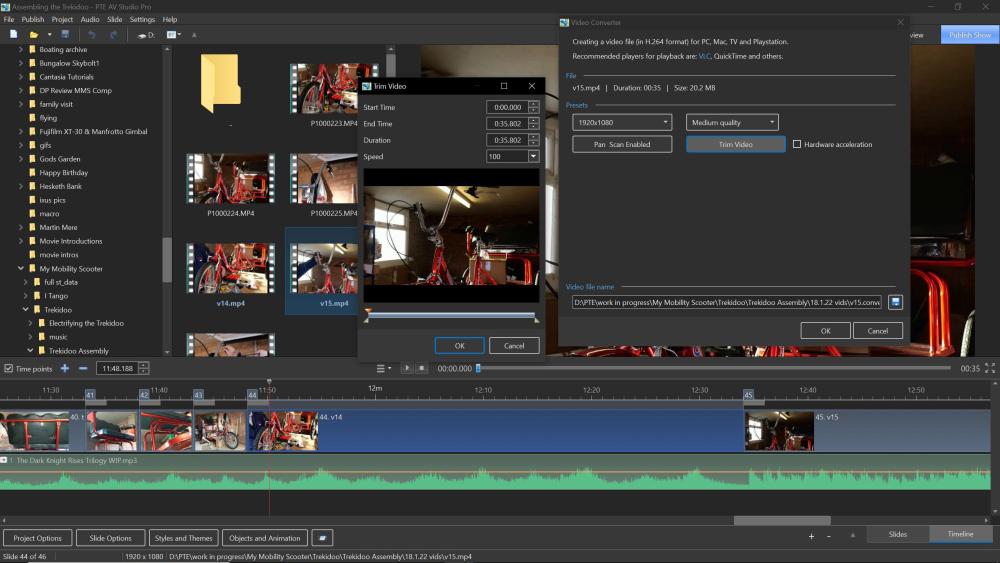Viewport: 1000px width, 563px height.
Task: Click the fullscreen preview icon
Action: coord(990,368)
